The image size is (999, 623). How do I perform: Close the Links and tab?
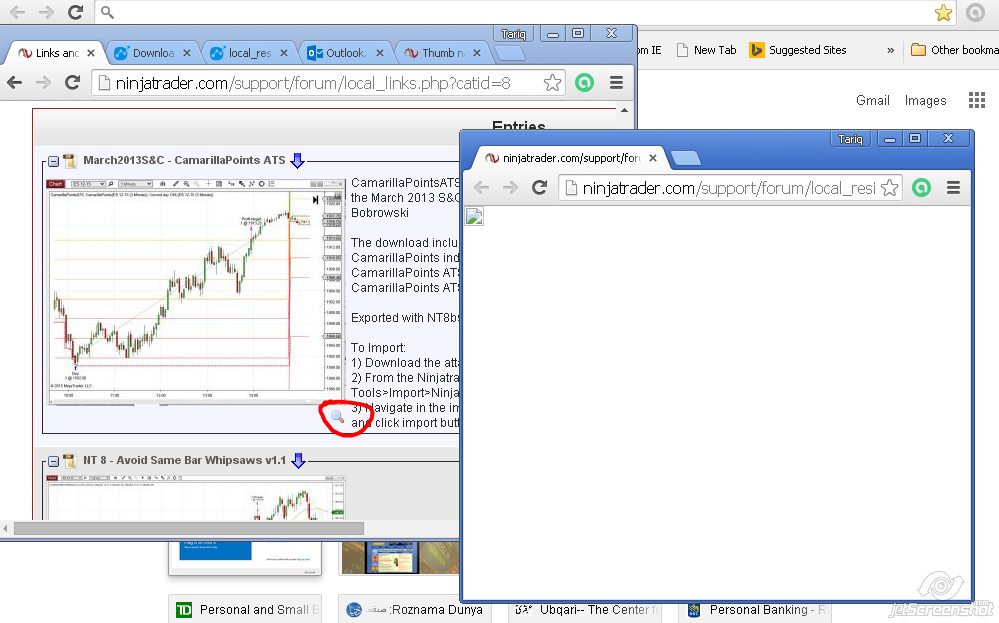(x=91, y=53)
